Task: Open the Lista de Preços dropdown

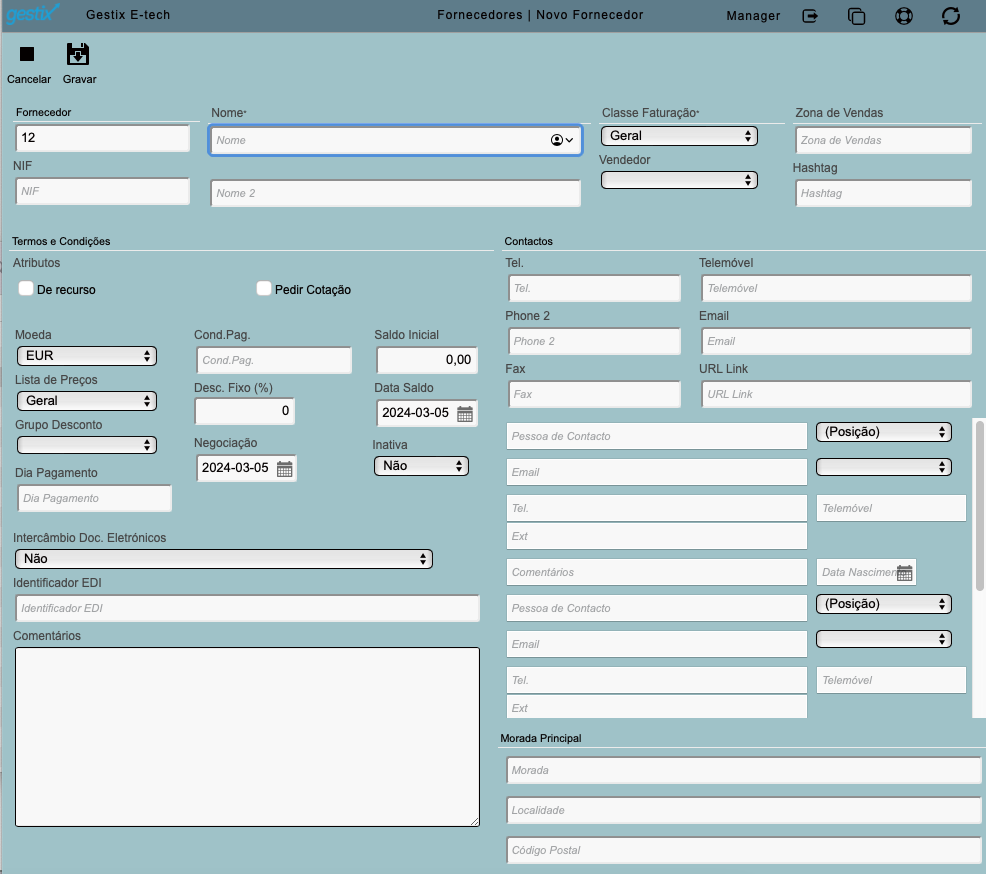Action: point(87,401)
